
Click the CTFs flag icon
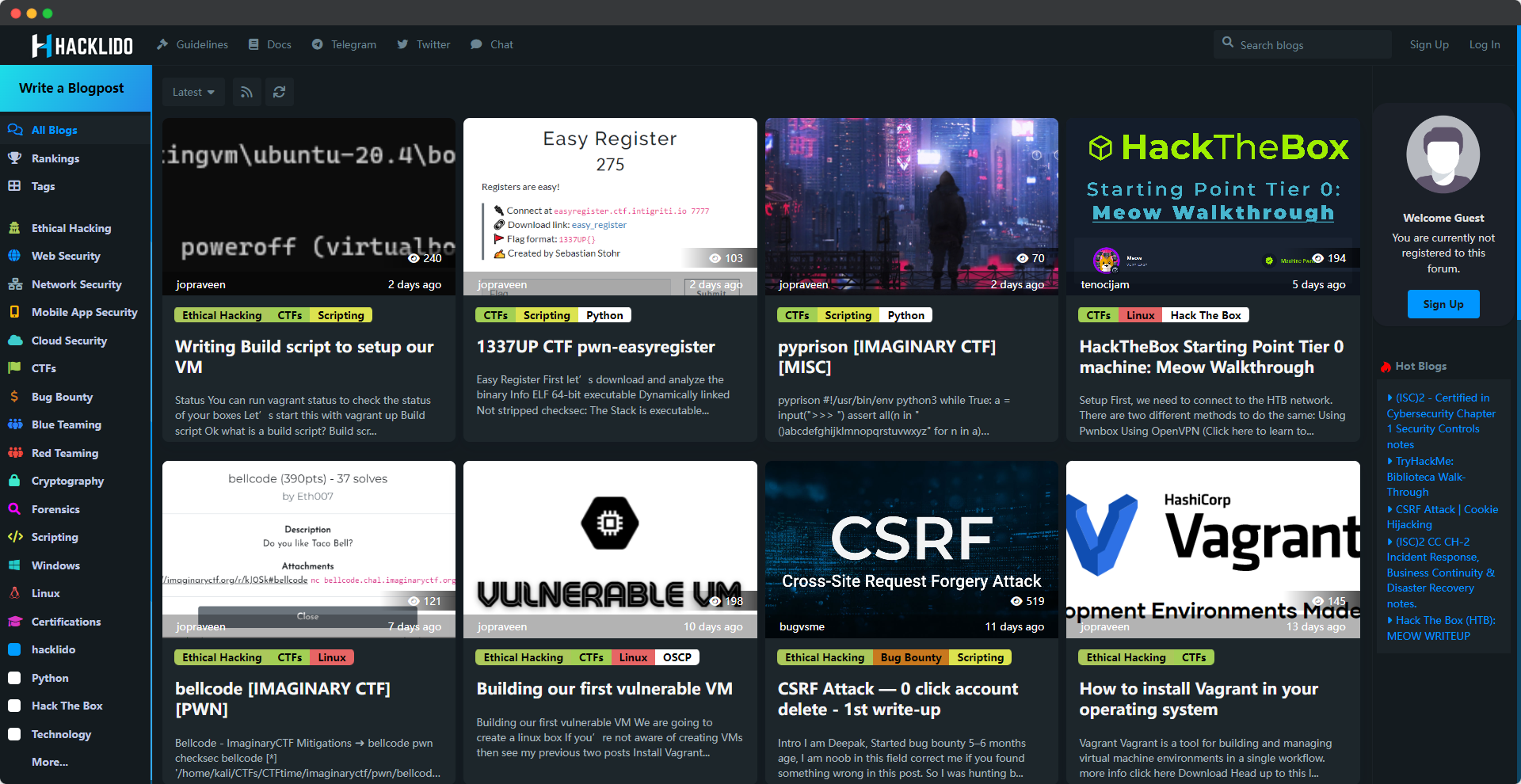[14, 368]
